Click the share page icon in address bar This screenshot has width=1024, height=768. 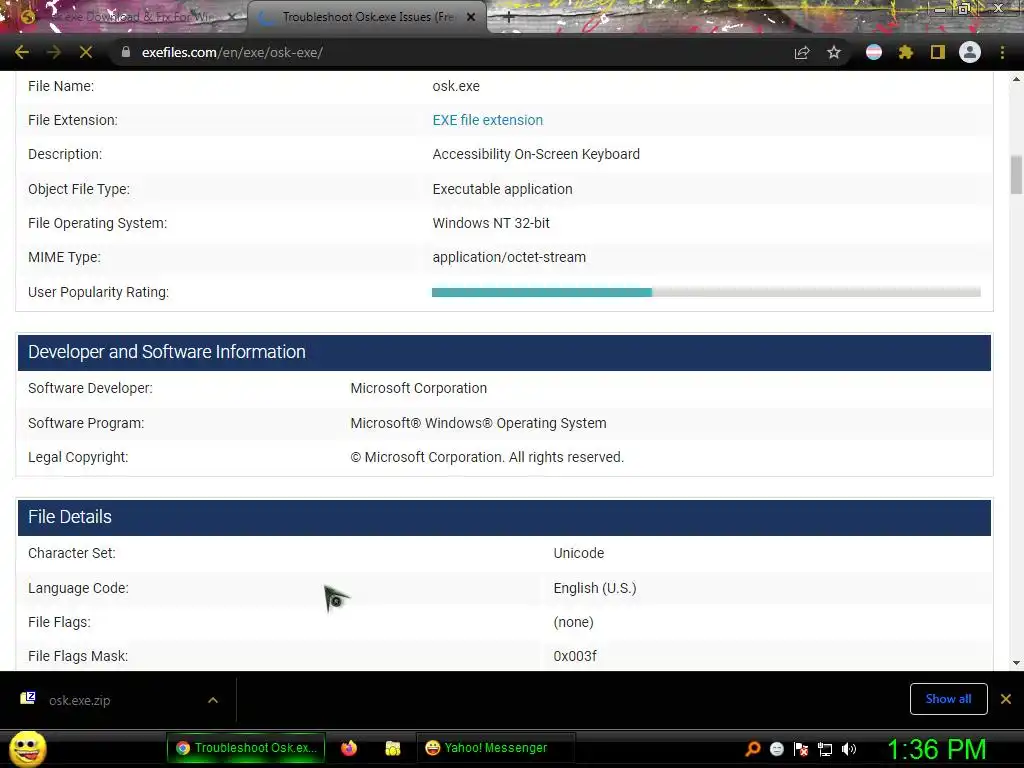point(802,52)
